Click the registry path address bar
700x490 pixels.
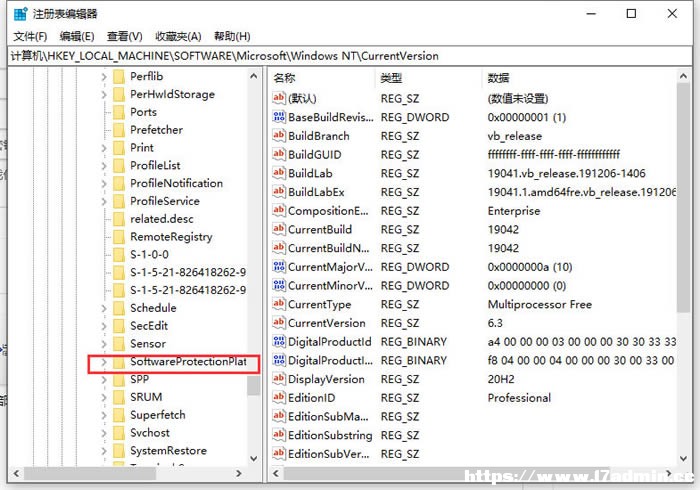click(350, 56)
